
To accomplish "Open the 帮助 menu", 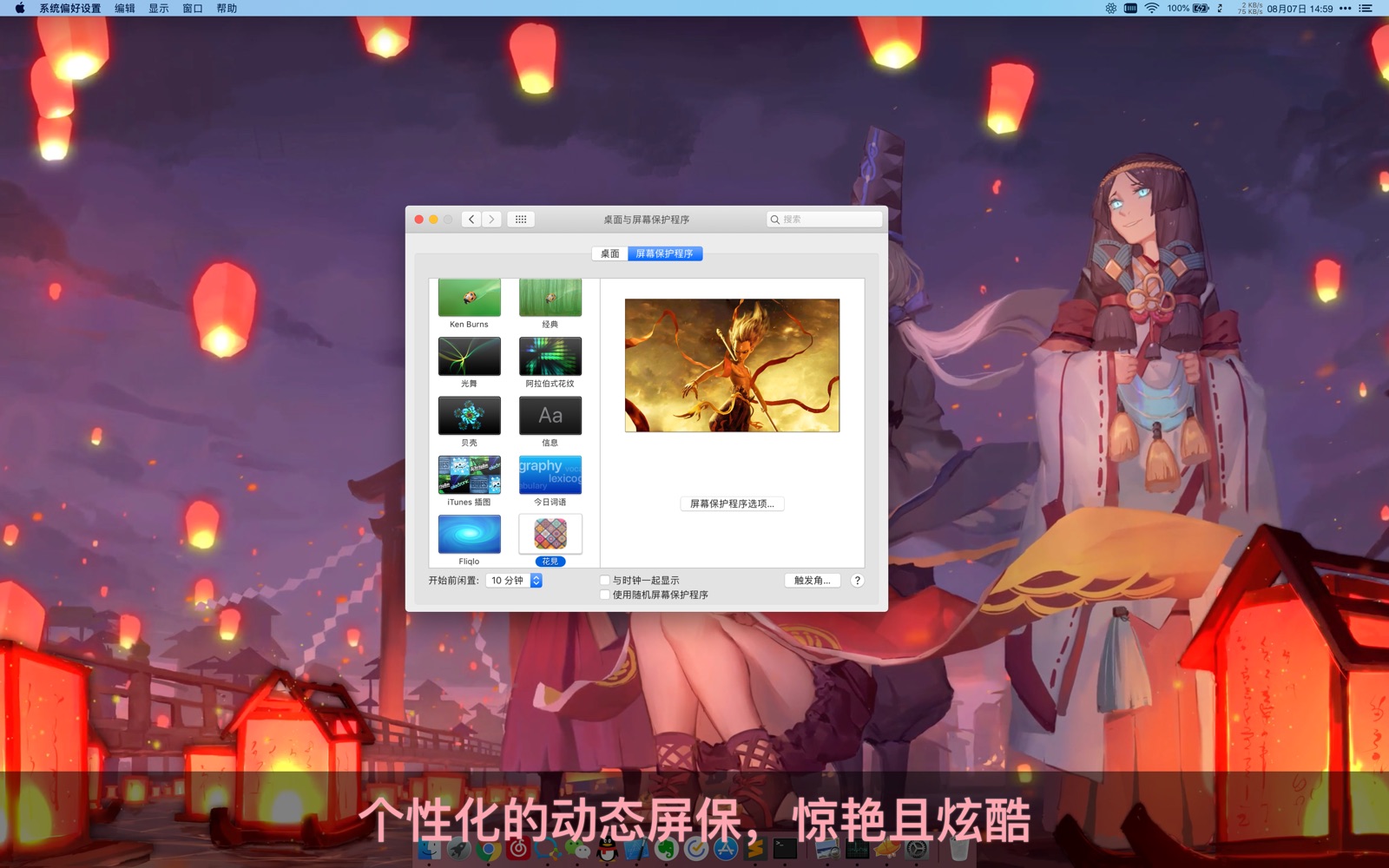I will [x=227, y=9].
